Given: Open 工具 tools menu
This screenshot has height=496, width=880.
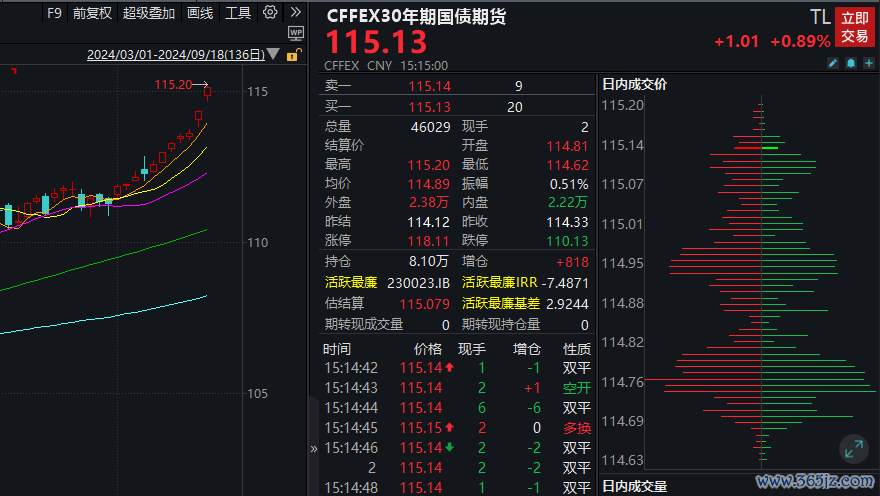Looking at the screenshot, I should pos(238,13).
